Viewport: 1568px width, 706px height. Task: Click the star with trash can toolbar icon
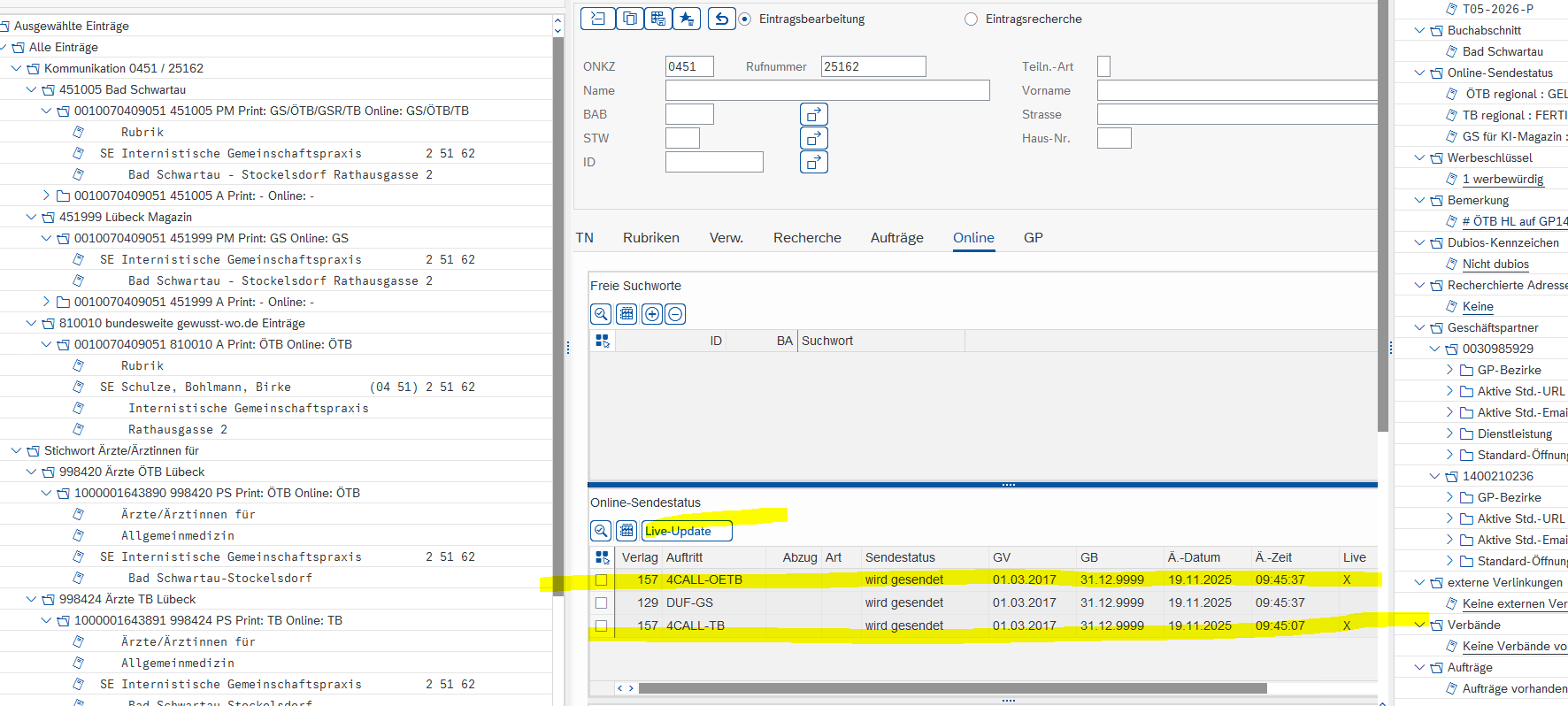click(x=687, y=19)
